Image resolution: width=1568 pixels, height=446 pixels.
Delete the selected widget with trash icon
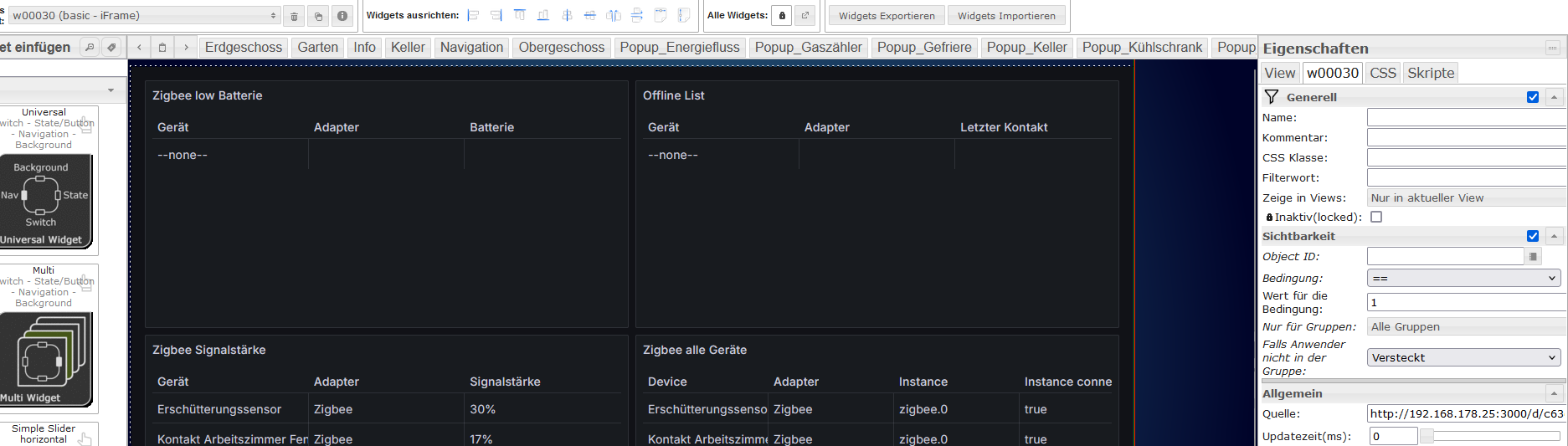point(294,16)
